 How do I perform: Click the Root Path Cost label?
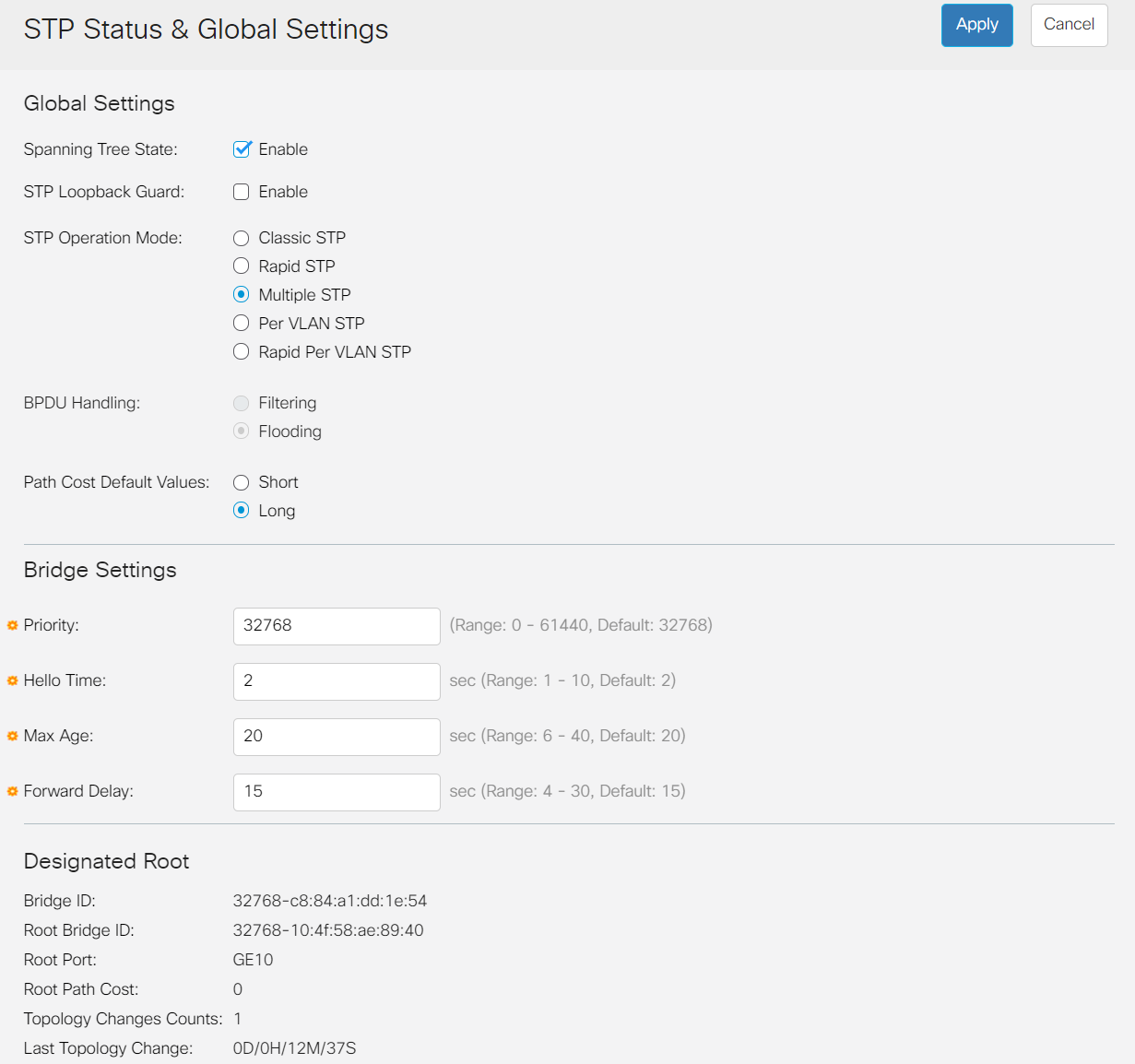coord(81,989)
